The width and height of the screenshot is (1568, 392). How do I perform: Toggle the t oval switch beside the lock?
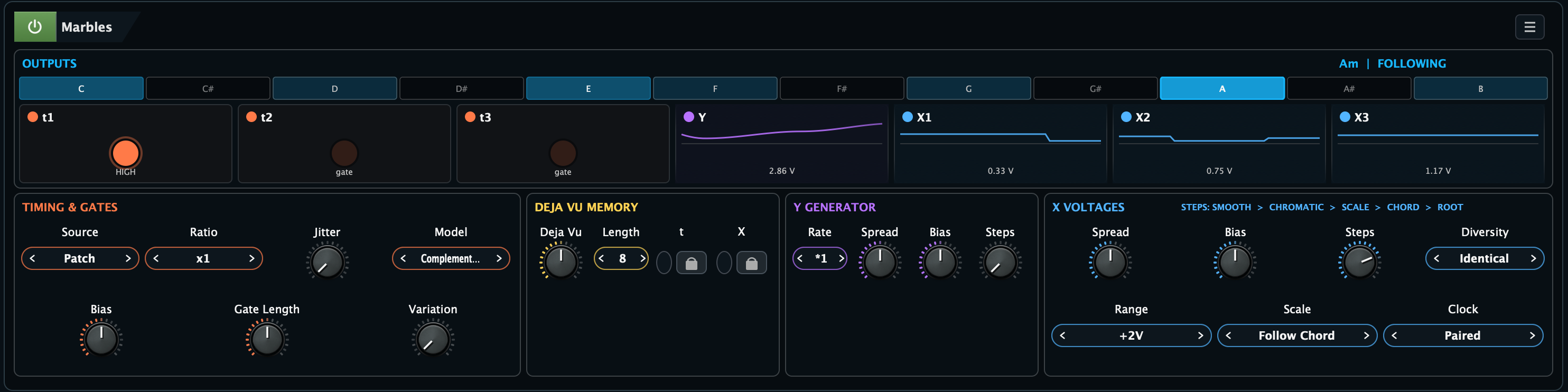[664, 263]
